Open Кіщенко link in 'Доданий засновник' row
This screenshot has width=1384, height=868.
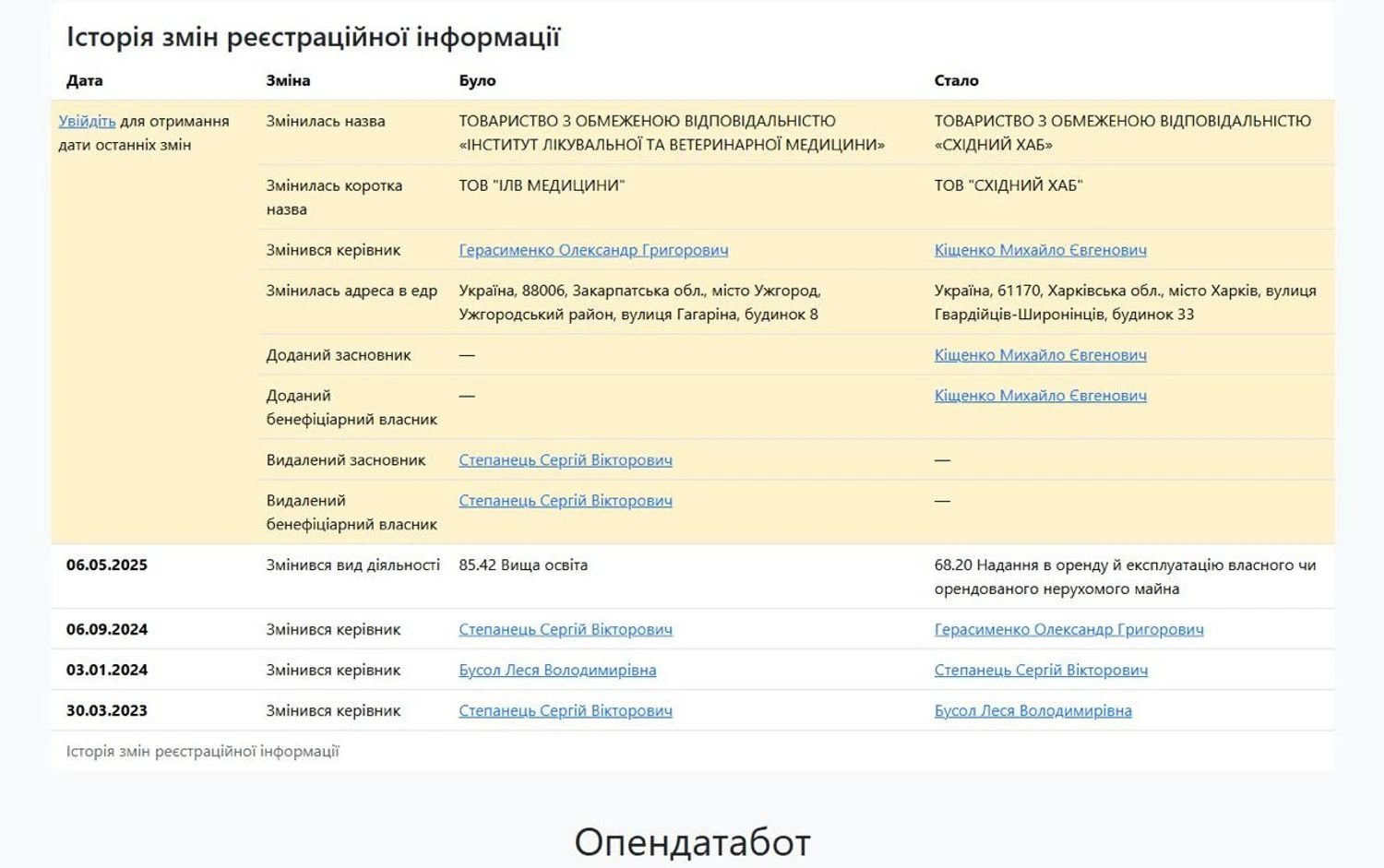pyautogui.click(x=1040, y=355)
